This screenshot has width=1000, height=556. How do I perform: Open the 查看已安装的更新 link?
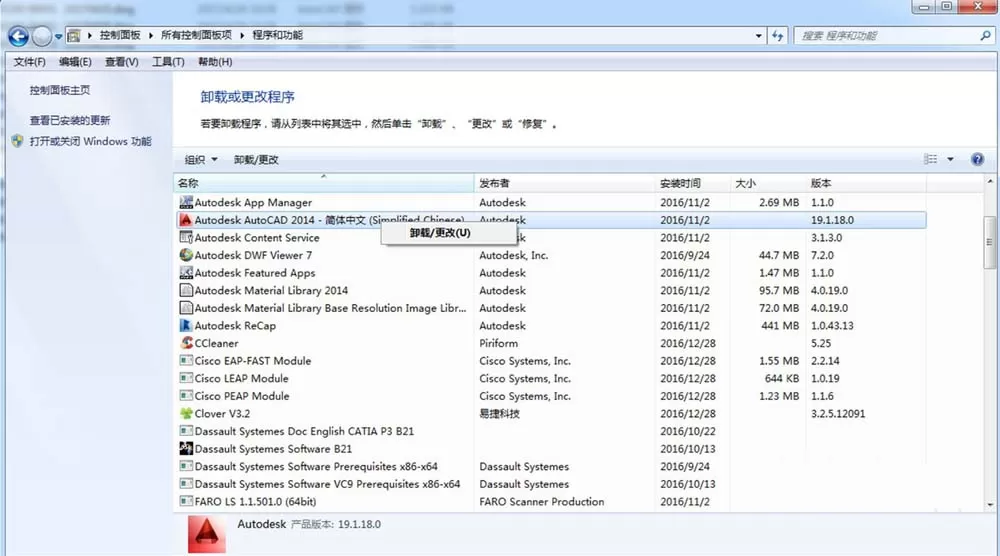click(x=70, y=121)
